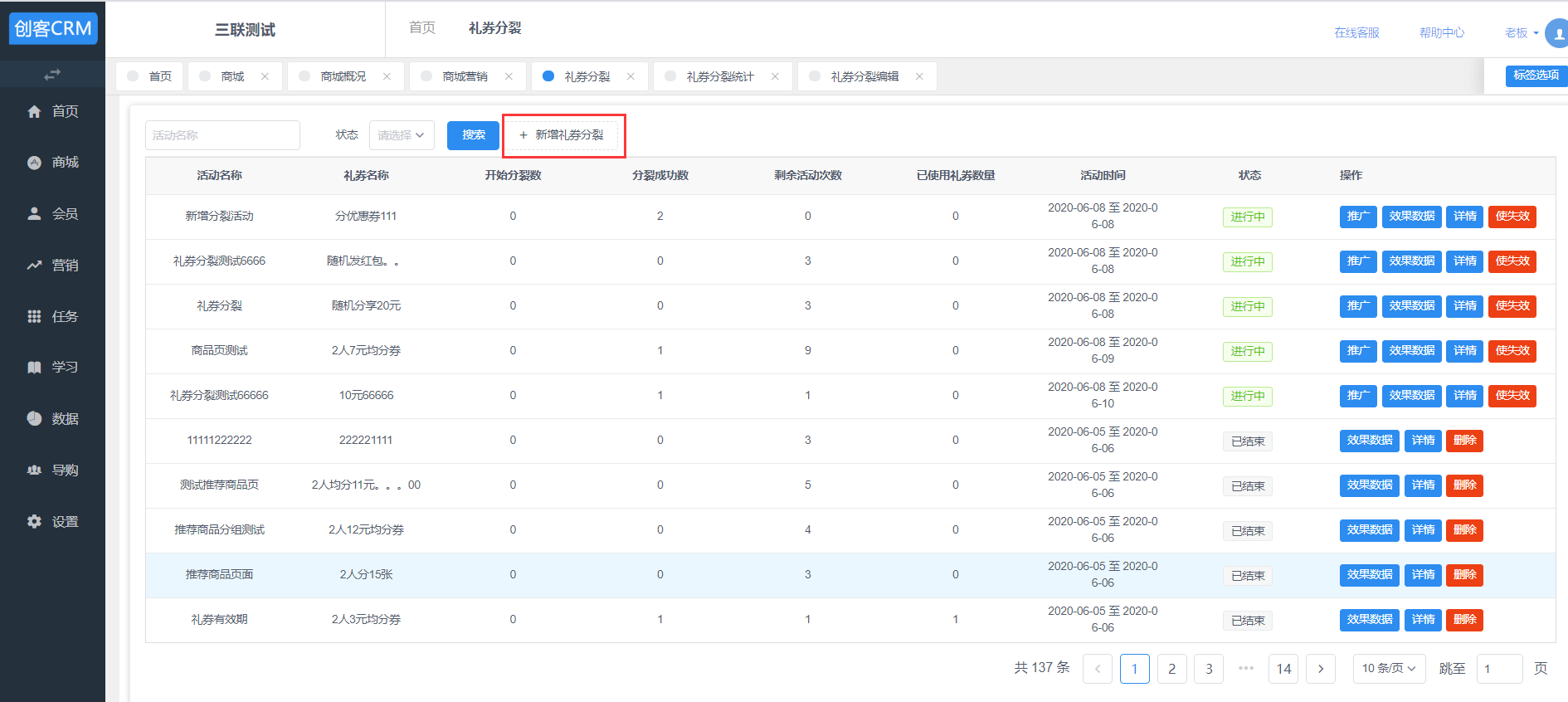Click the blue 搜索 search button
Image resolution: width=1568 pixels, height=702 pixels.
pos(473,135)
